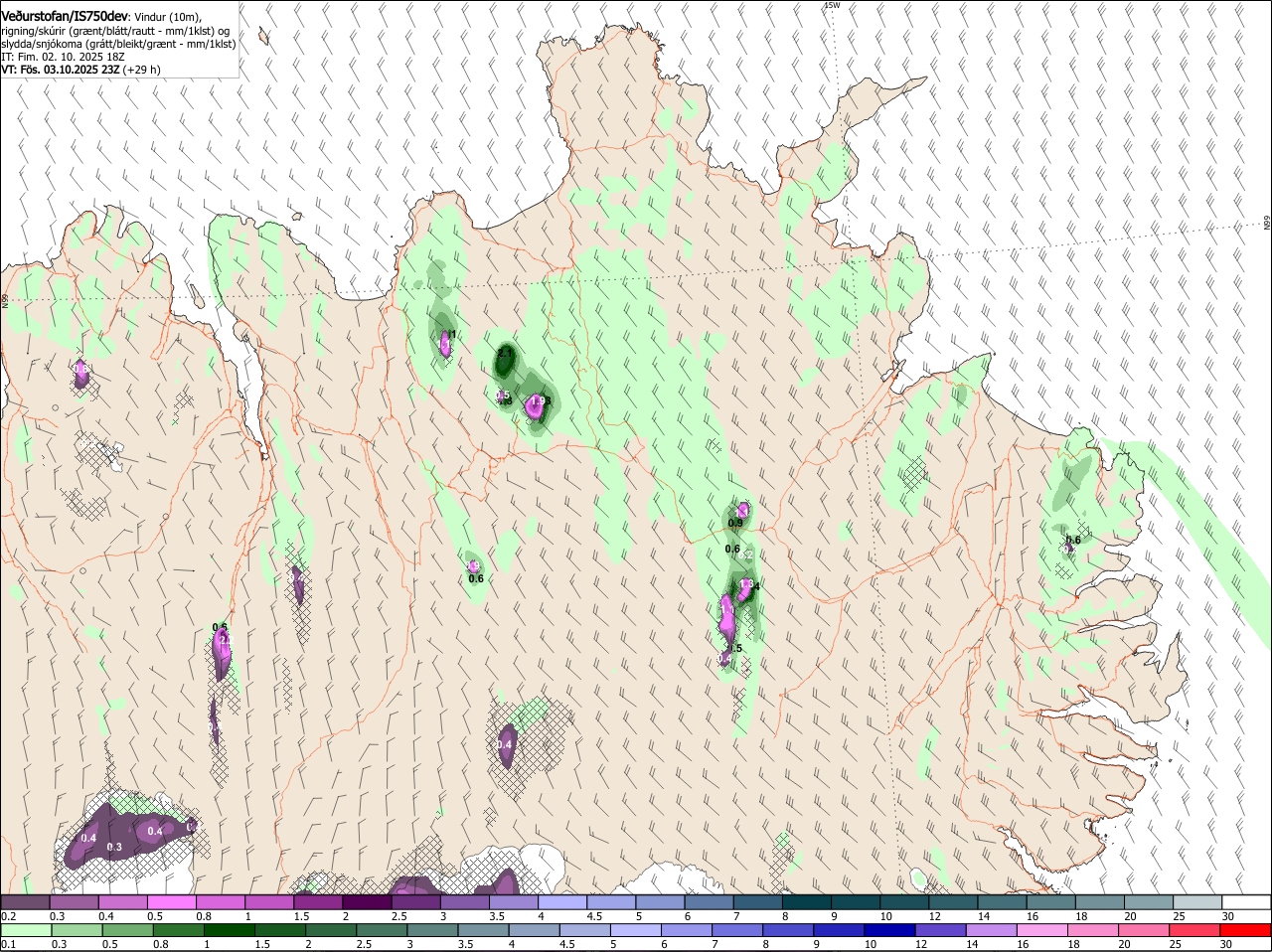Viewport: 1272px width, 952px height.
Task: Click the 'rigning/skúrir' legend description line
Action: pos(115,31)
